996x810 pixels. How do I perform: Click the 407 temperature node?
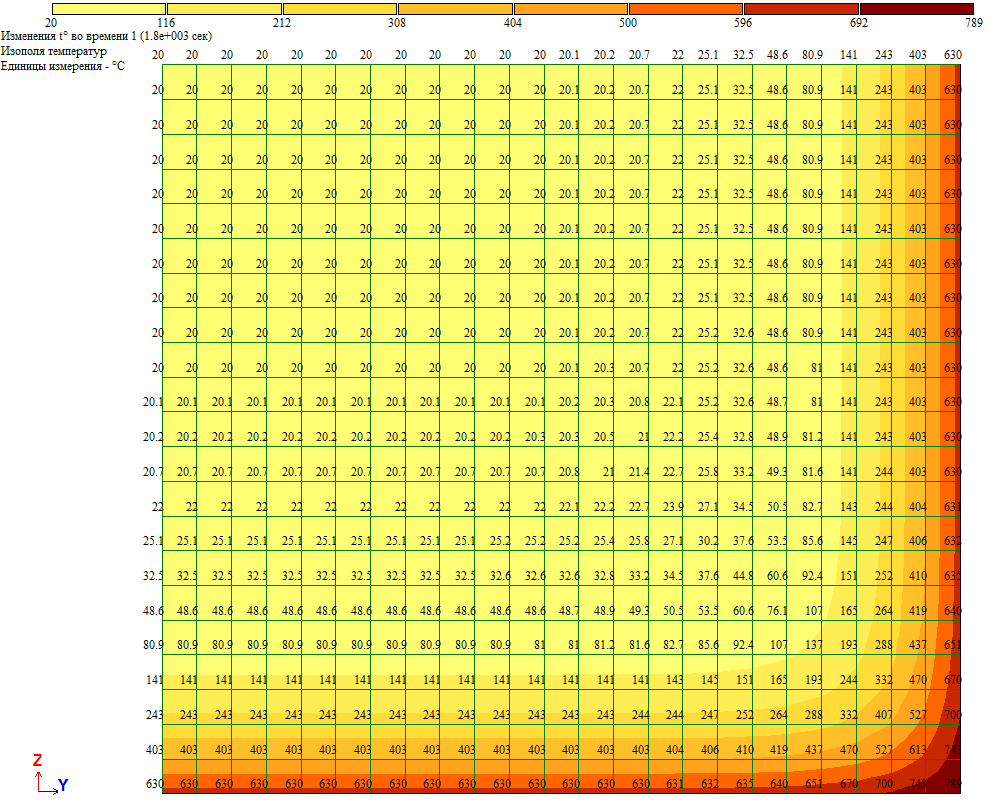click(882, 715)
